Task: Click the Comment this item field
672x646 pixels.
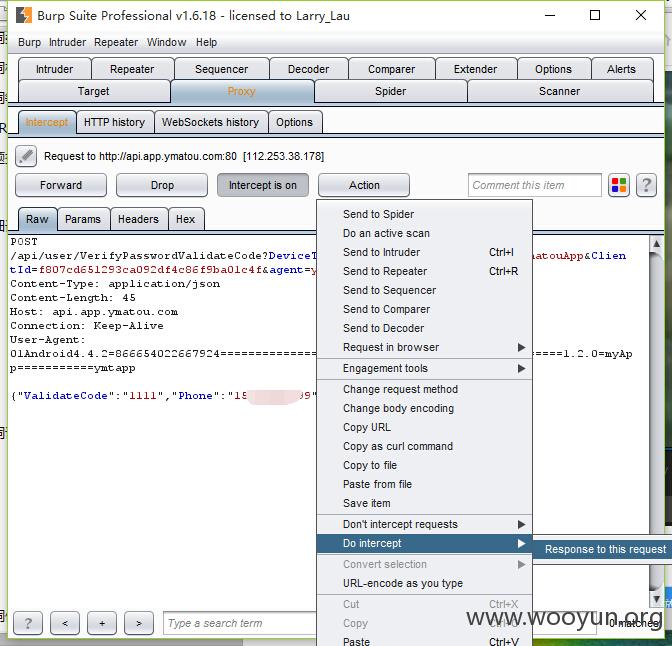Action: tap(535, 185)
